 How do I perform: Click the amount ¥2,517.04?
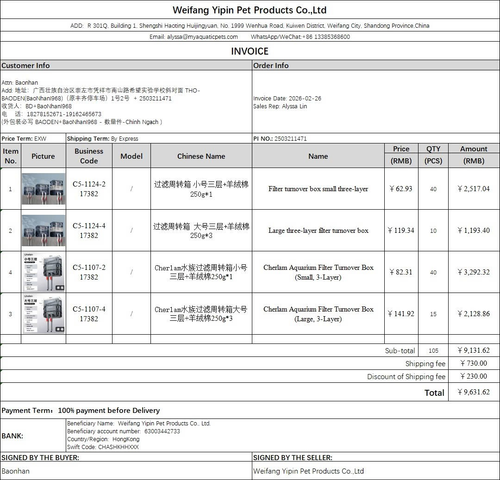click(x=474, y=189)
